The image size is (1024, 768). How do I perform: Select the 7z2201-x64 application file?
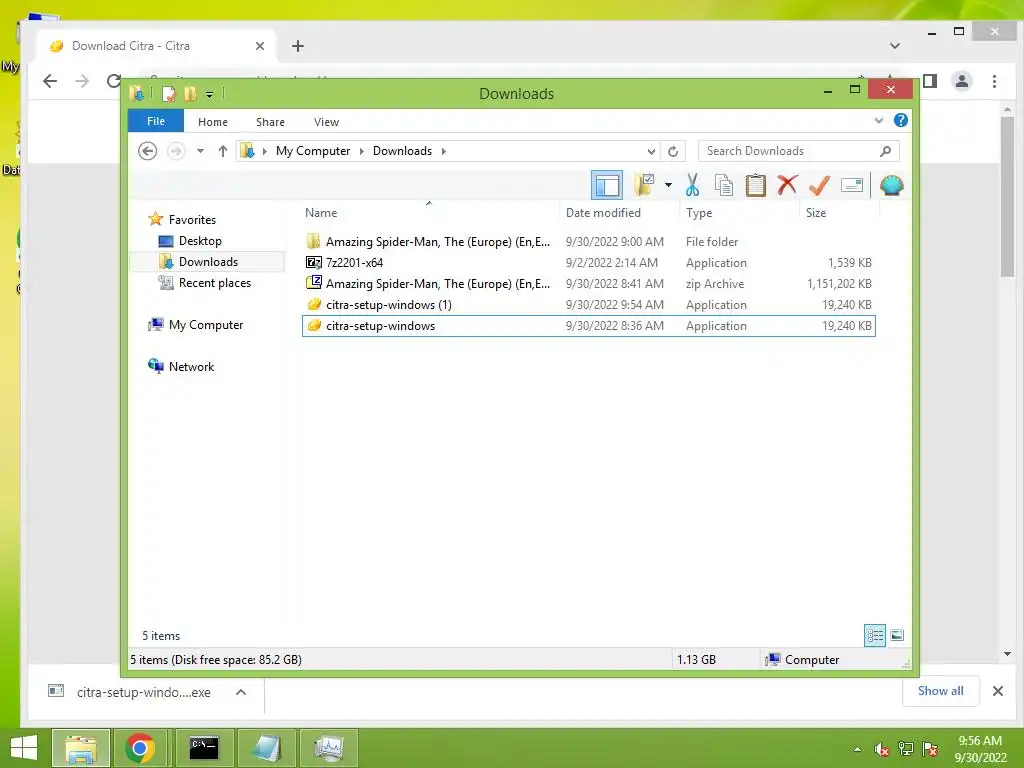tap(588, 263)
